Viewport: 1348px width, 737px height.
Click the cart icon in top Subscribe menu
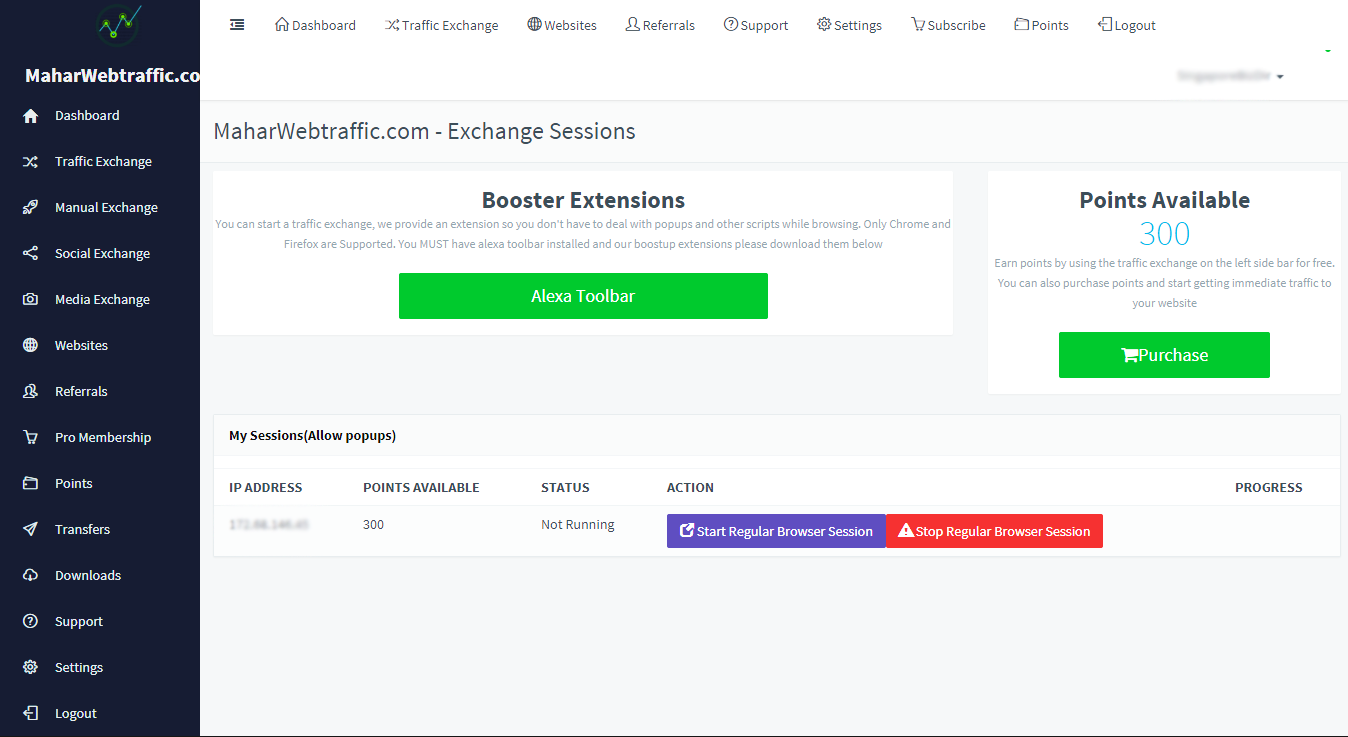(x=918, y=24)
